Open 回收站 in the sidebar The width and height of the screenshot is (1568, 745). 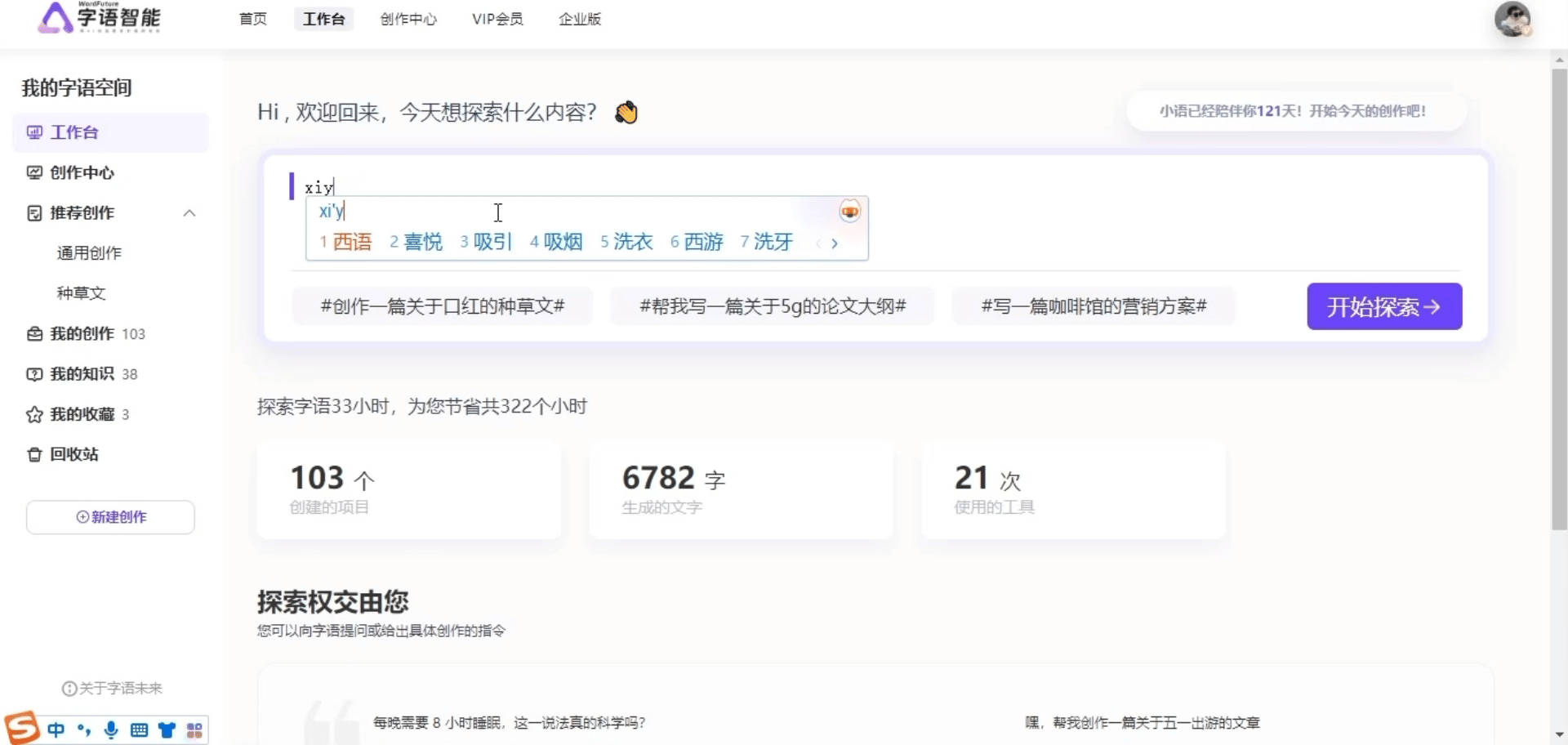[73, 454]
